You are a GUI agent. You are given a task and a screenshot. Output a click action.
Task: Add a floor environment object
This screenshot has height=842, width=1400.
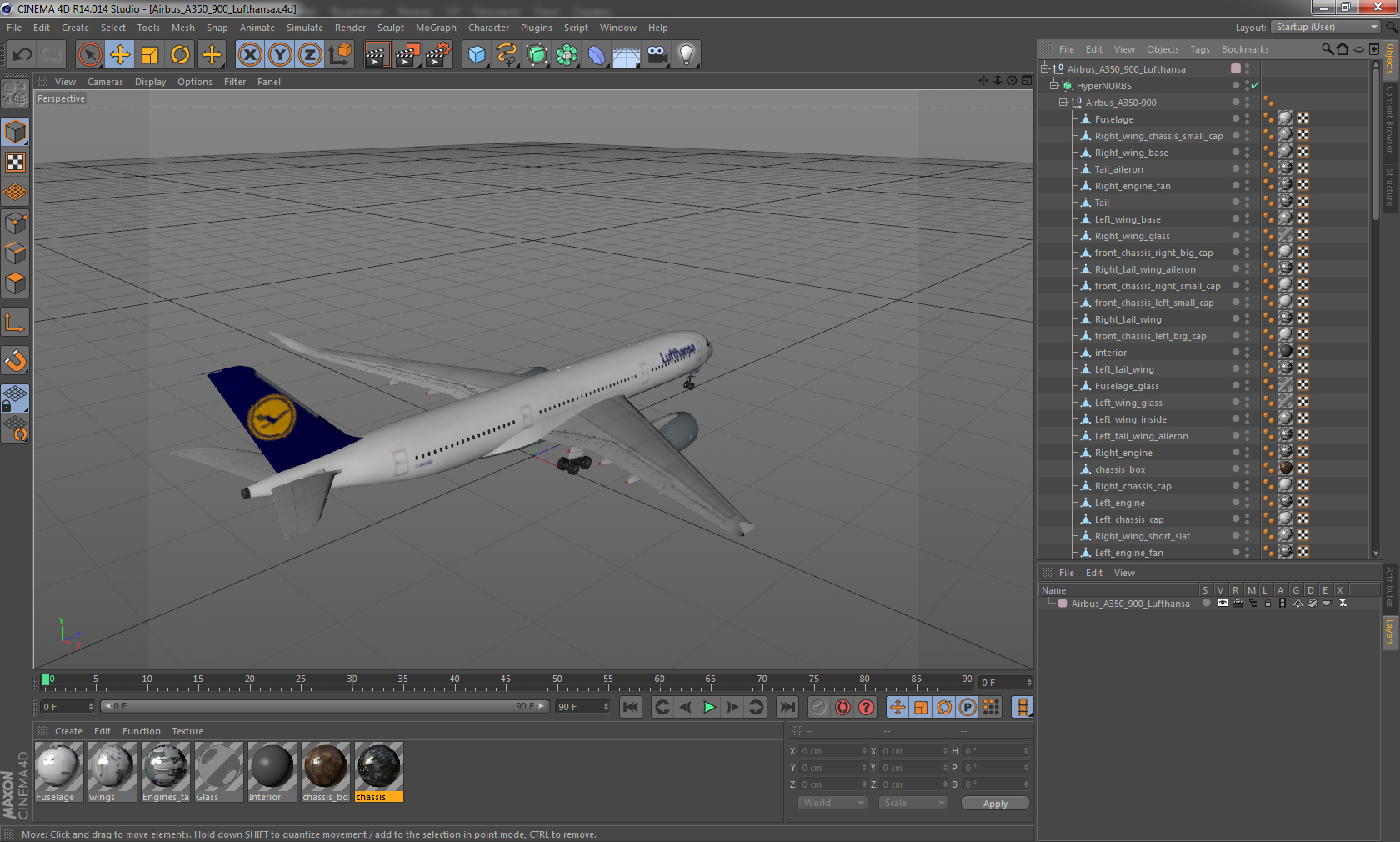pos(627,55)
